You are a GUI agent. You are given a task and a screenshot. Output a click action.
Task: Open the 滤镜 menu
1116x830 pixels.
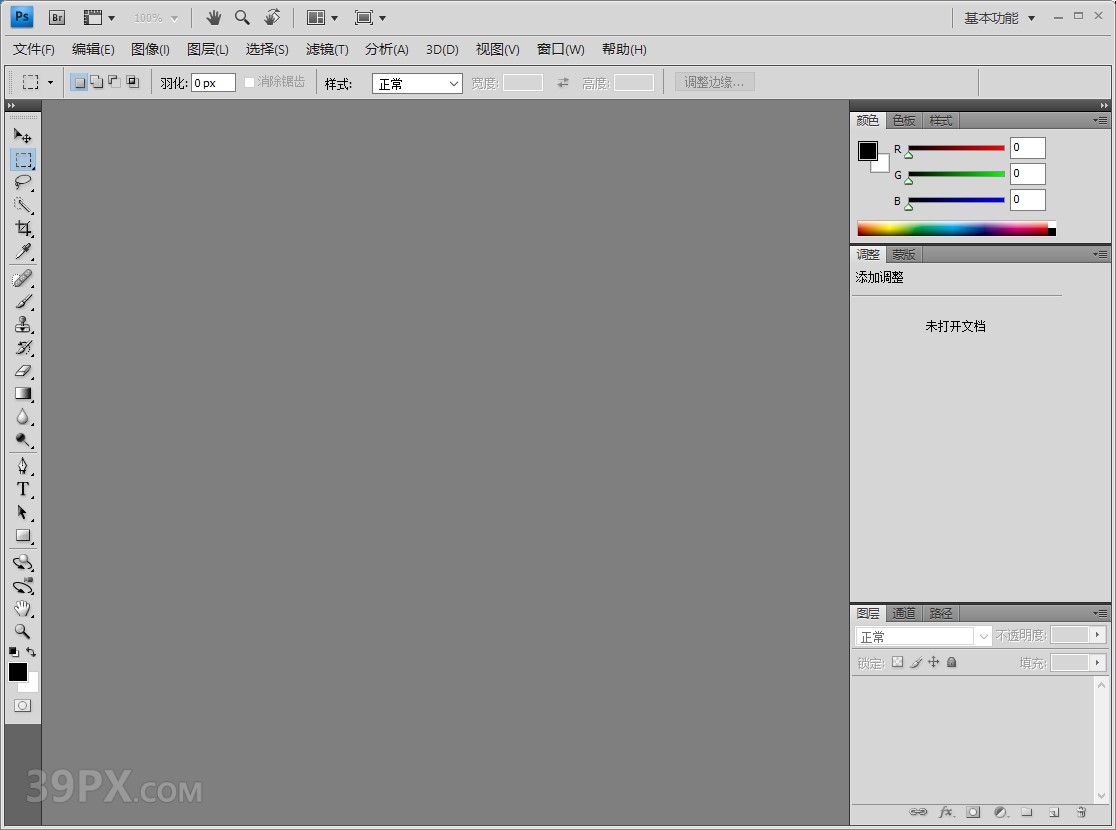[327, 49]
